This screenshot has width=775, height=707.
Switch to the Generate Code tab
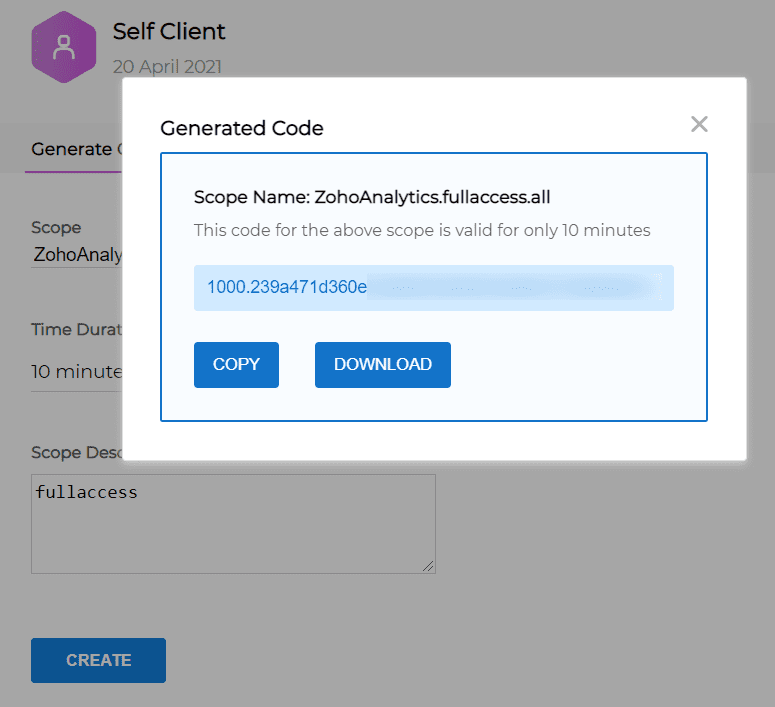(72, 149)
